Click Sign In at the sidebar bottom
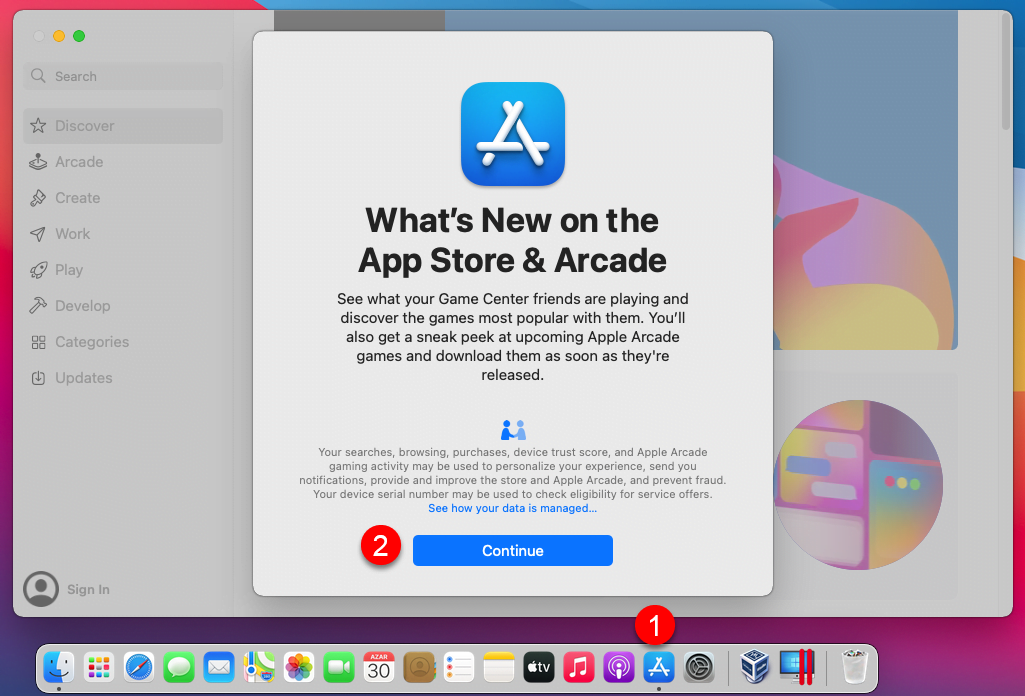The image size is (1025, 696). tap(88, 589)
